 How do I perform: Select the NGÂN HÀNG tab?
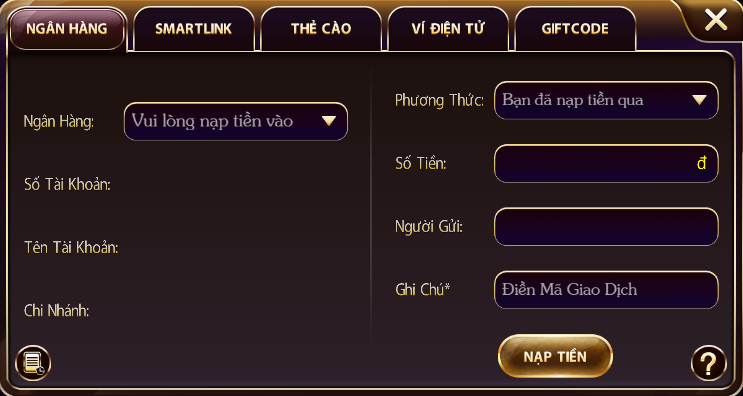[67, 29]
